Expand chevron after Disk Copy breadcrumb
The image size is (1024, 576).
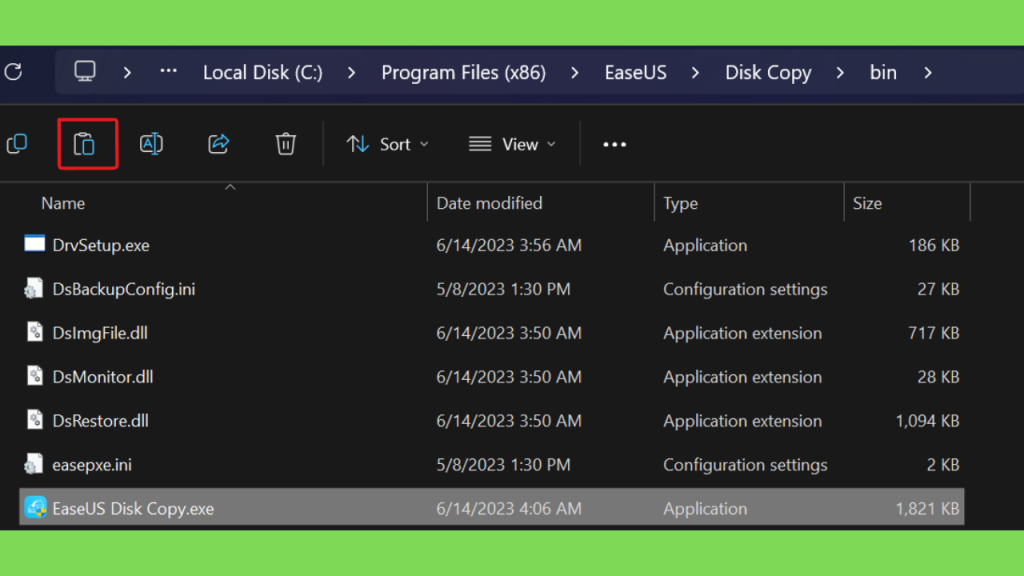[x=840, y=72]
